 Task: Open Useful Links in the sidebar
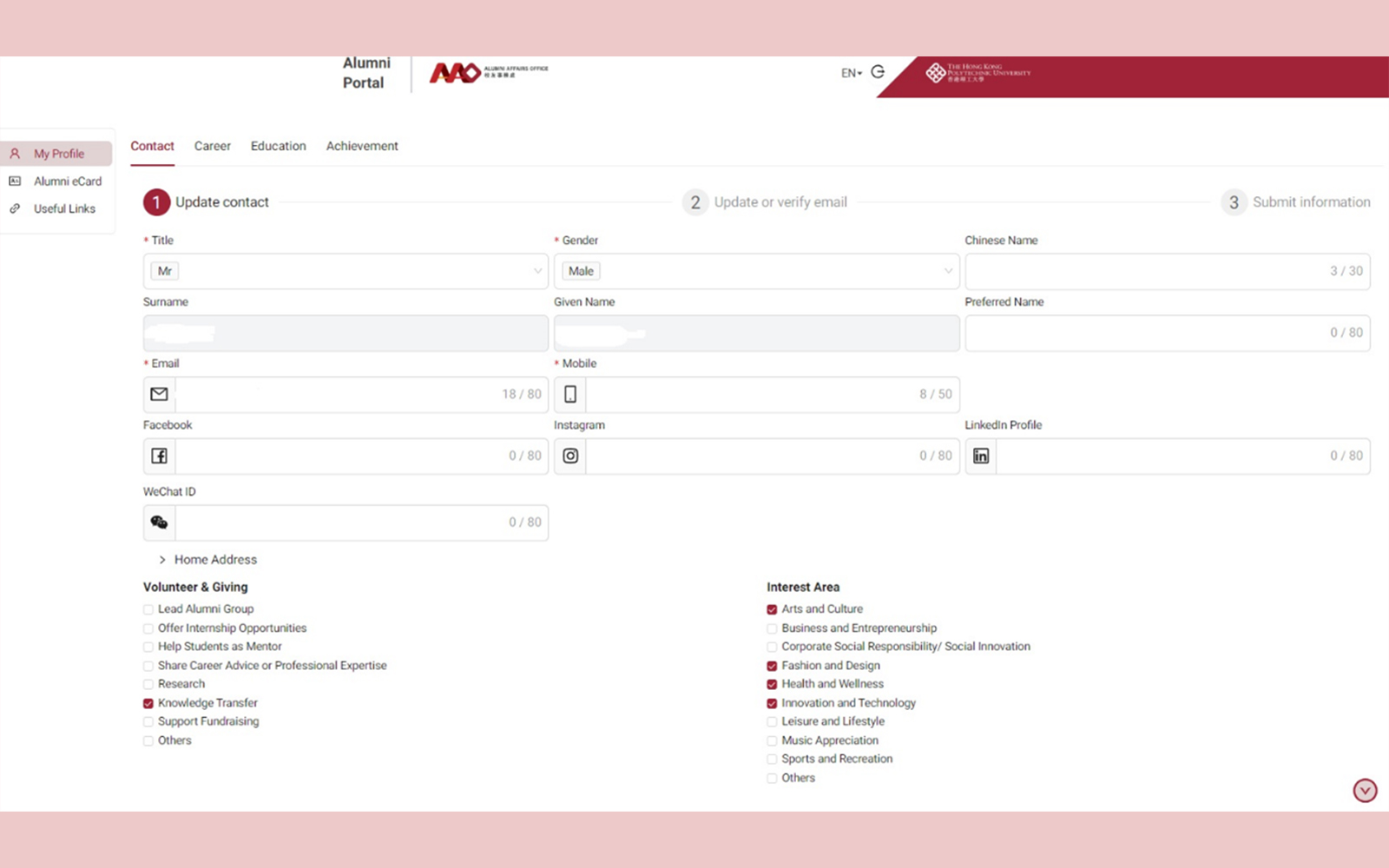pos(64,208)
